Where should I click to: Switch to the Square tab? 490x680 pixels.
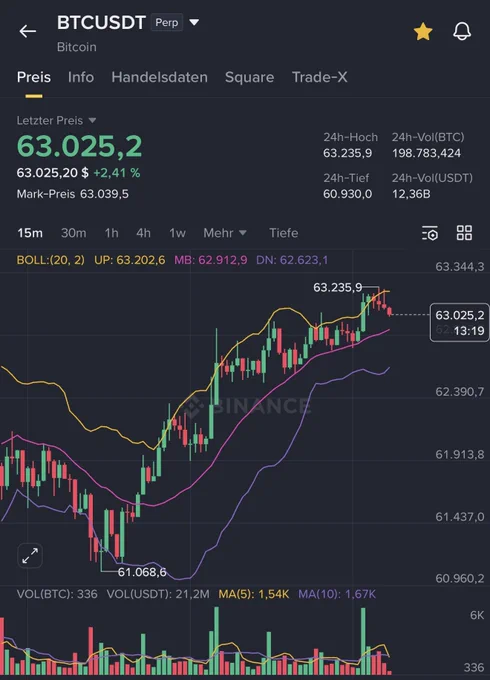[249, 77]
